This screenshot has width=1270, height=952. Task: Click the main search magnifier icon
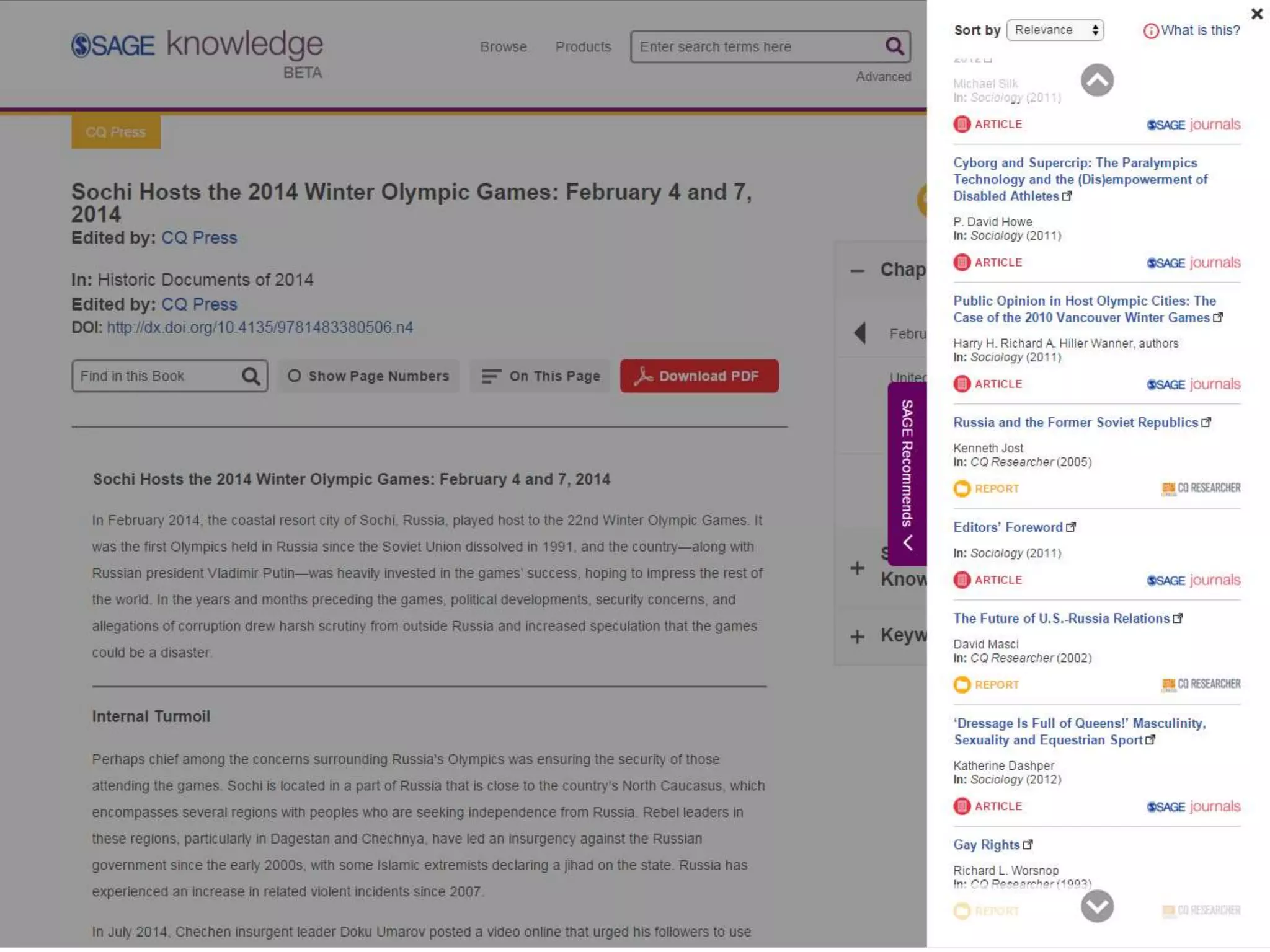pos(894,46)
